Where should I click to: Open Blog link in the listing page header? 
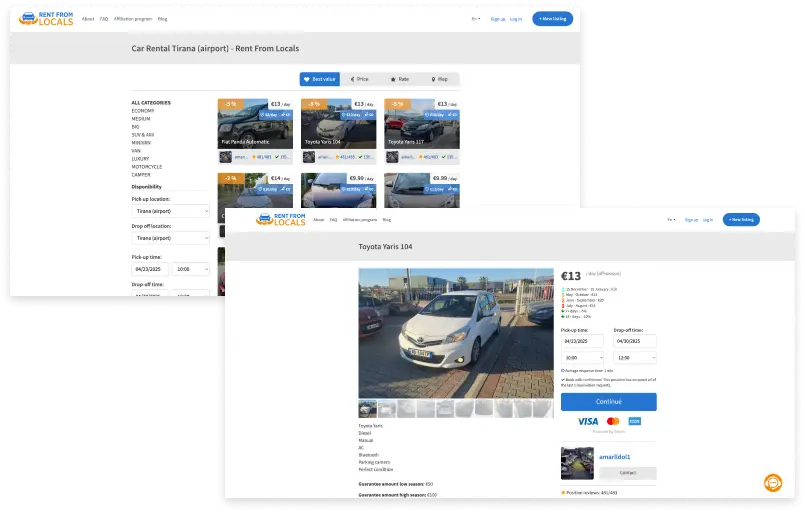point(162,19)
